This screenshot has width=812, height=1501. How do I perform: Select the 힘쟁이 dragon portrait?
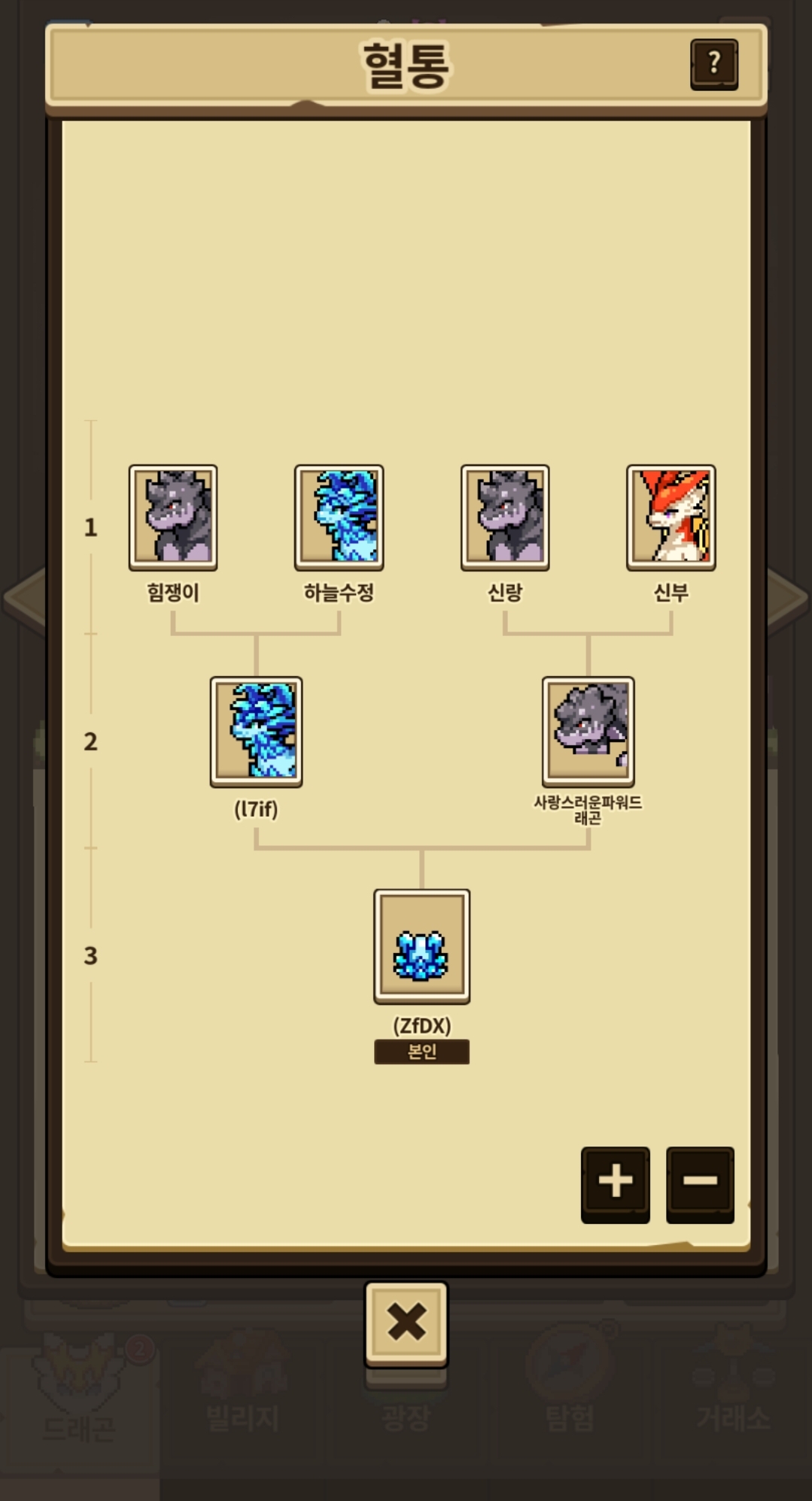(x=173, y=517)
